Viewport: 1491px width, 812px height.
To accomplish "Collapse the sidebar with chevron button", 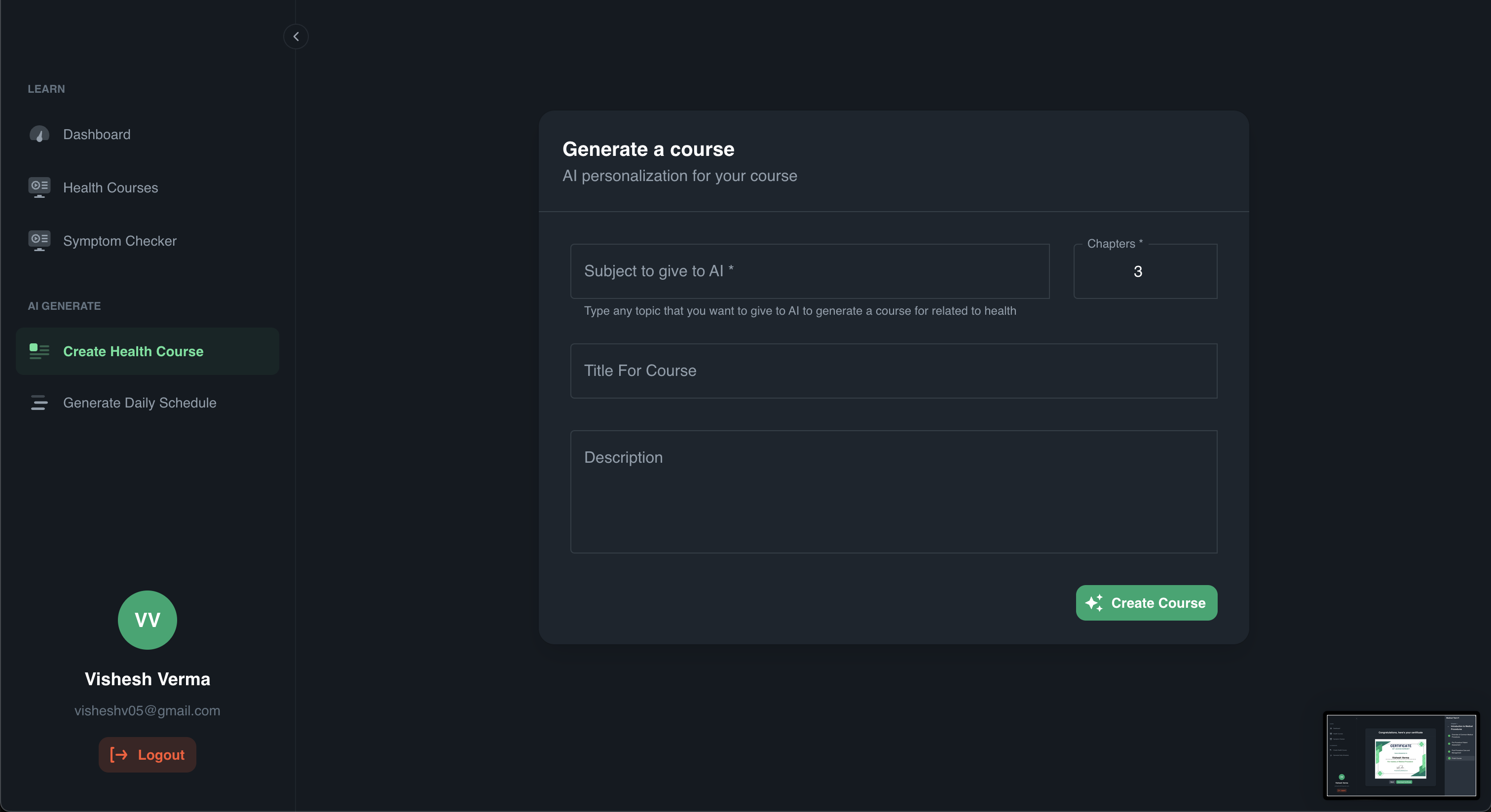I will click(296, 37).
